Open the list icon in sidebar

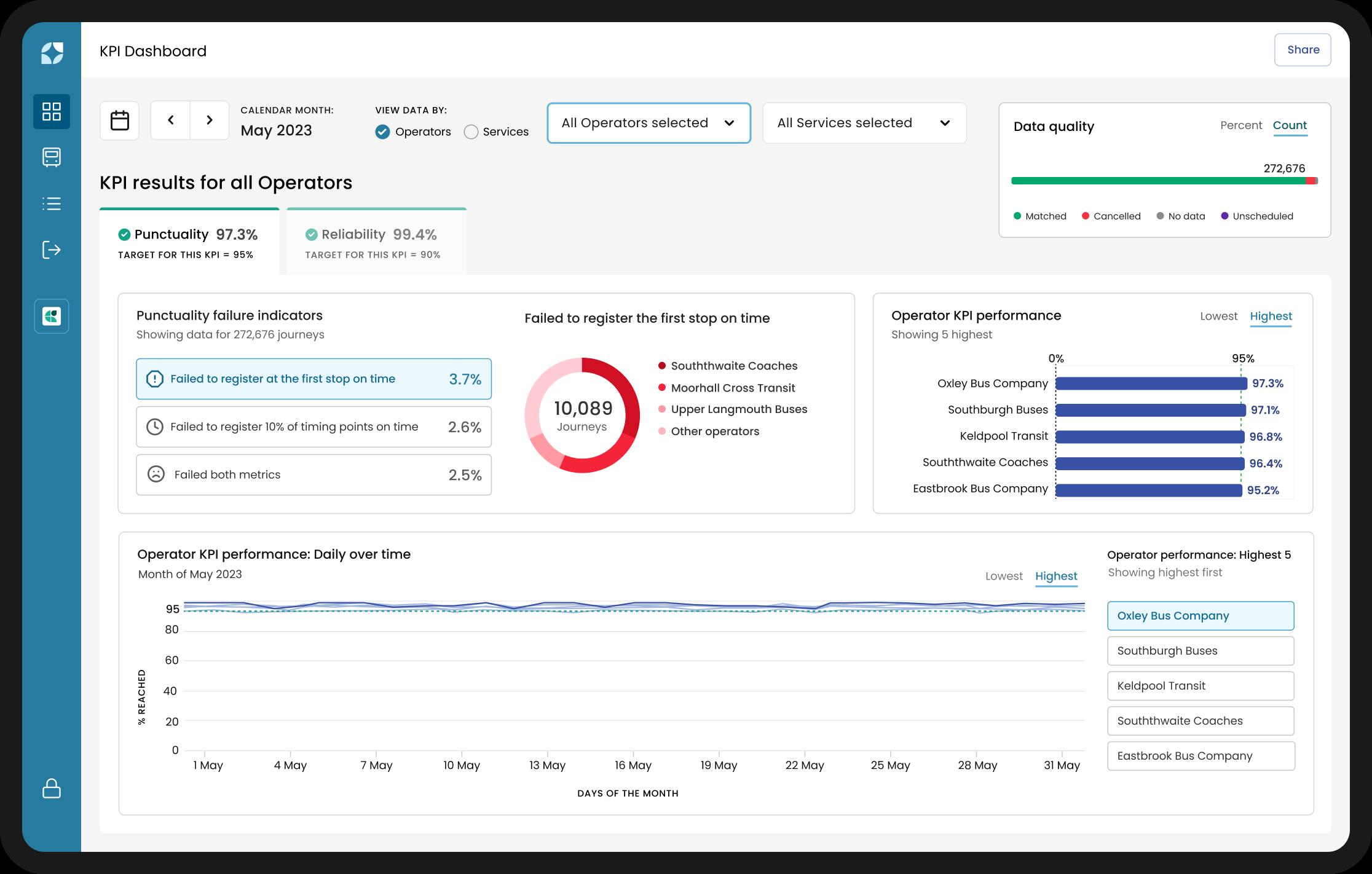(x=52, y=203)
